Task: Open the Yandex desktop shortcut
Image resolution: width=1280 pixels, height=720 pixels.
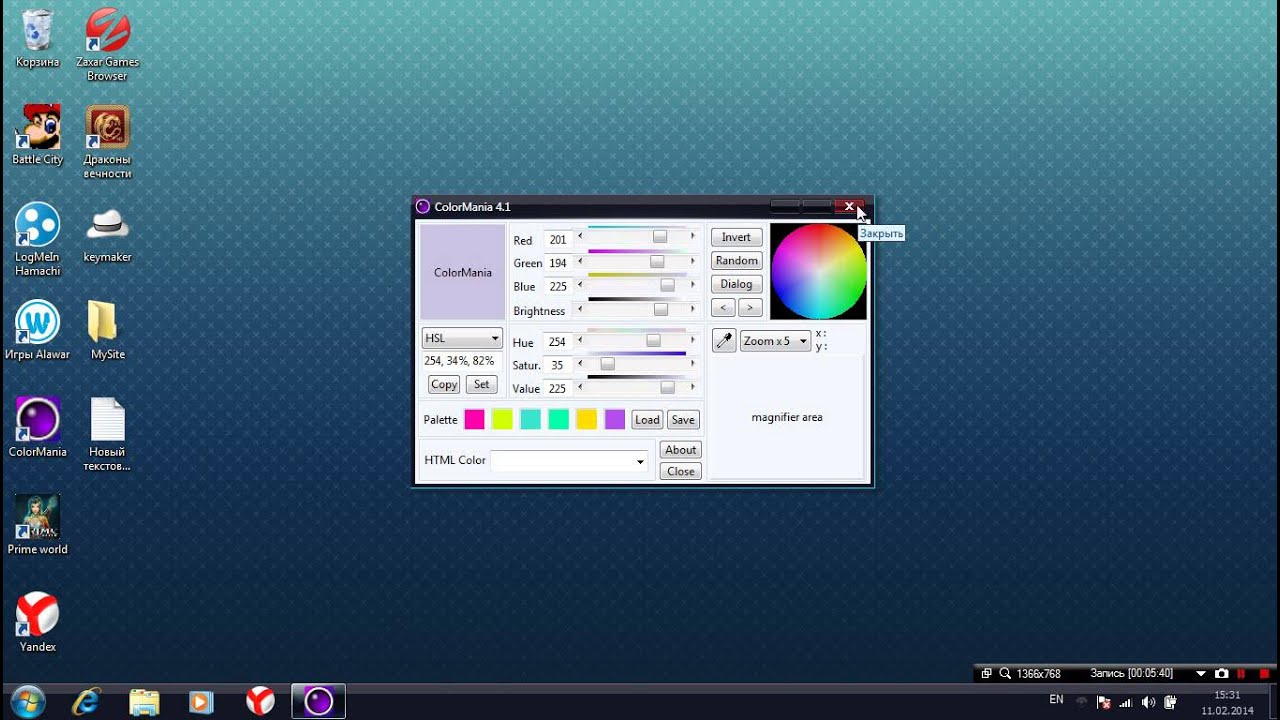Action: pos(38,623)
